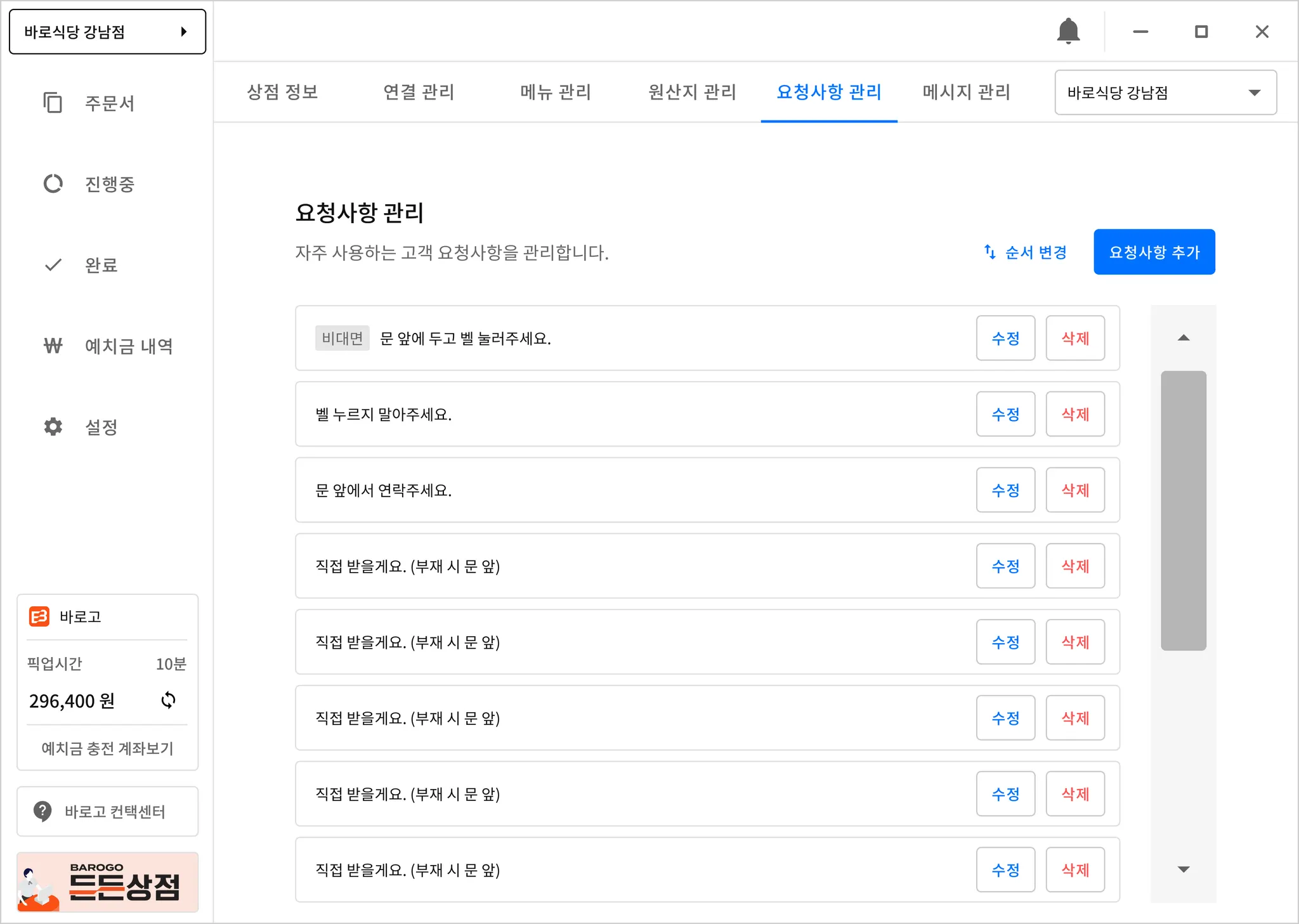Click the scroll-down arrow of request list
1299x924 pixels.
pyautogui.click(x=1183, y=869)
